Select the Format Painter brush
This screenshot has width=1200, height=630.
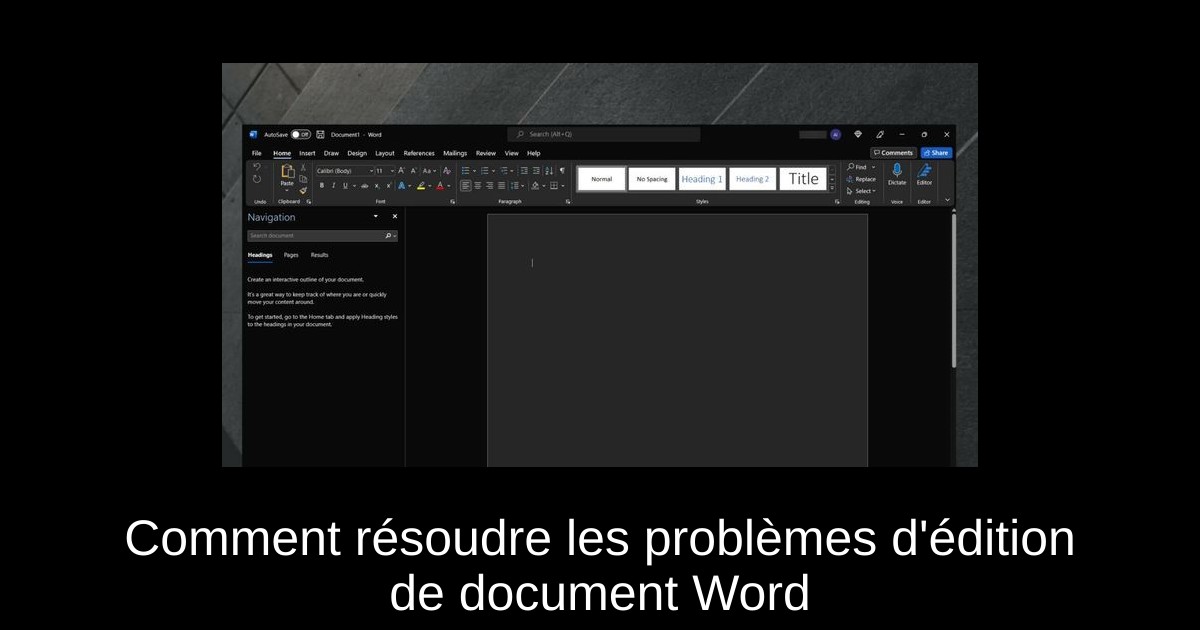click(x=303, y=190)
